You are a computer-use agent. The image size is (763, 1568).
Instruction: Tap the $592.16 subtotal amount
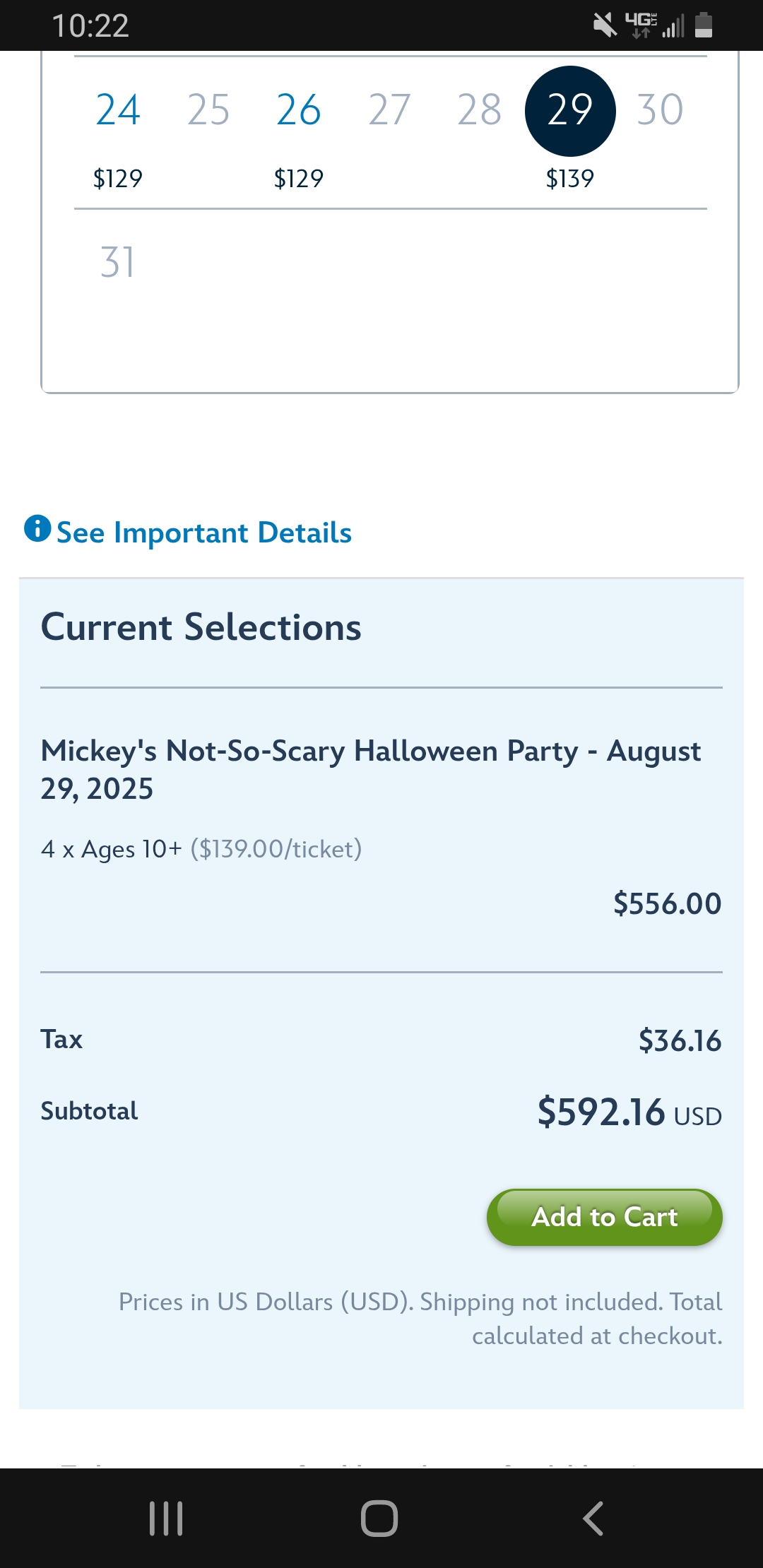click(601, 1112)
